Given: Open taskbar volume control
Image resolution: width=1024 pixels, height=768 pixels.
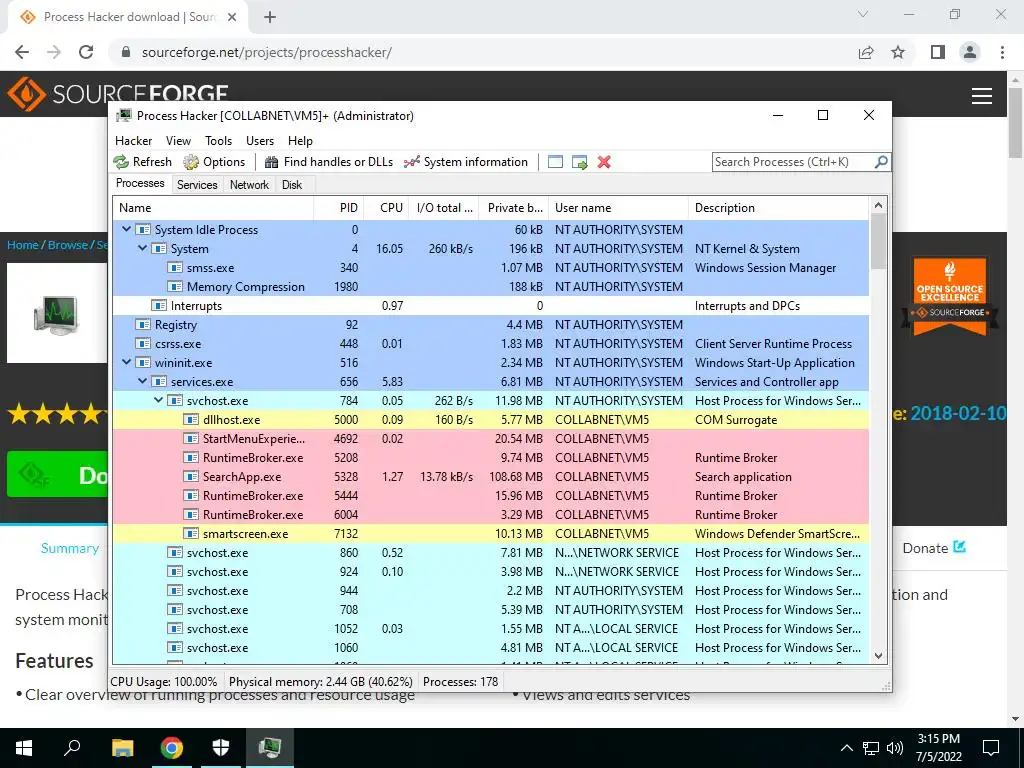Looking at the screenshot, I should [895, 748].
